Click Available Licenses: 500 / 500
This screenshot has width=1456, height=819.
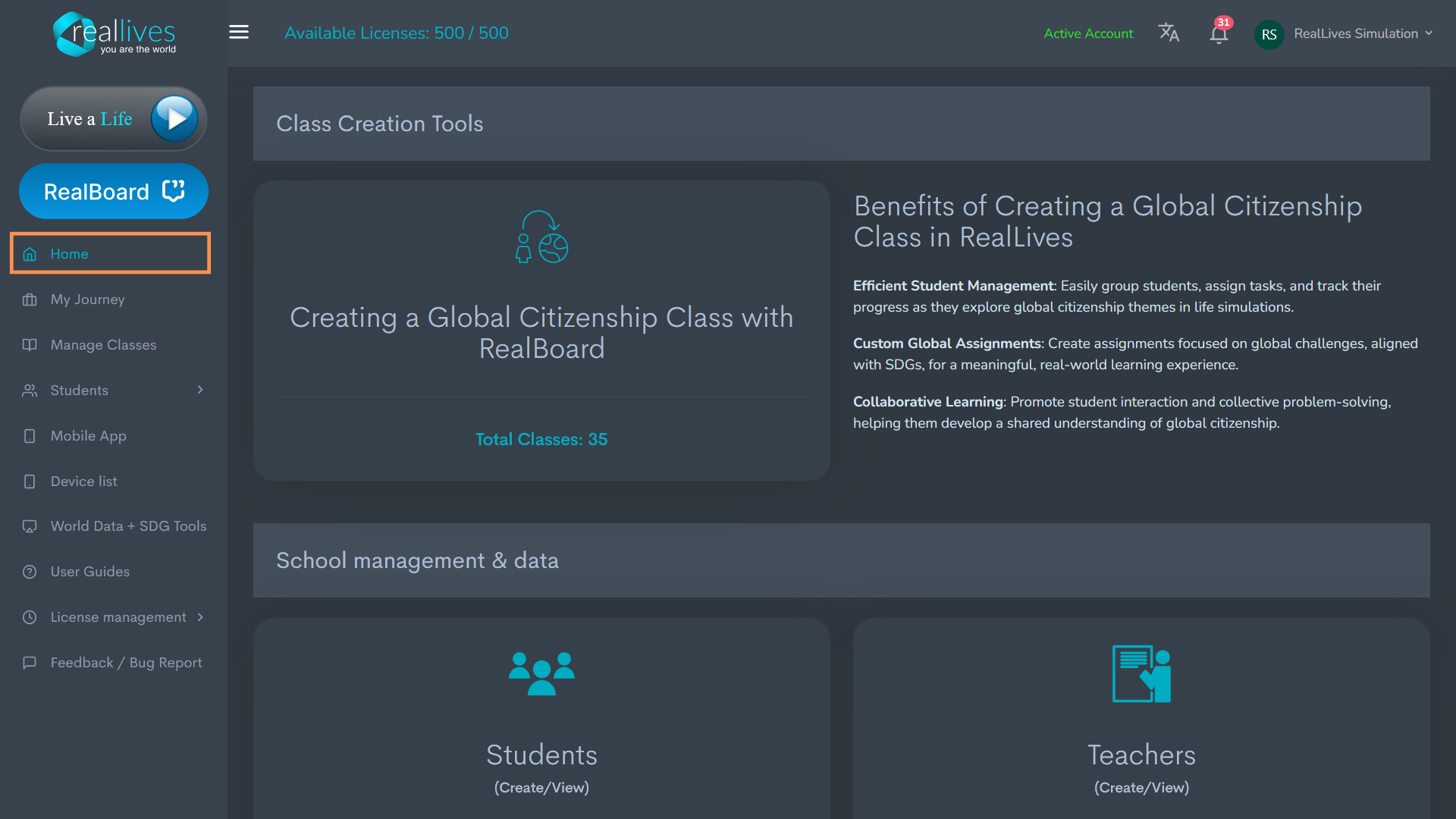[397, 33]
